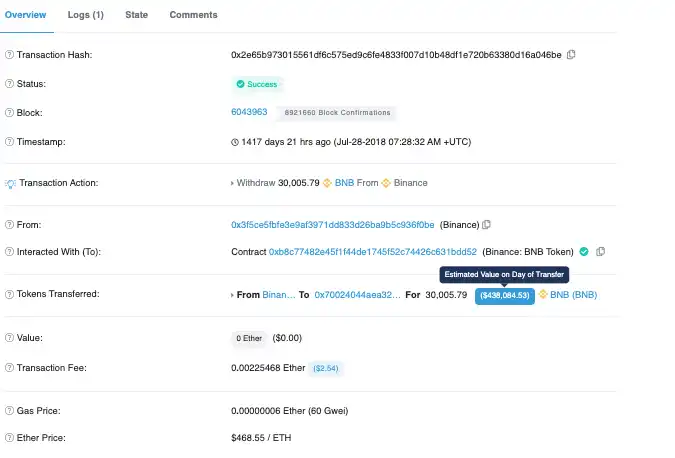Copy the BNB Token contract address

(601, 252)
